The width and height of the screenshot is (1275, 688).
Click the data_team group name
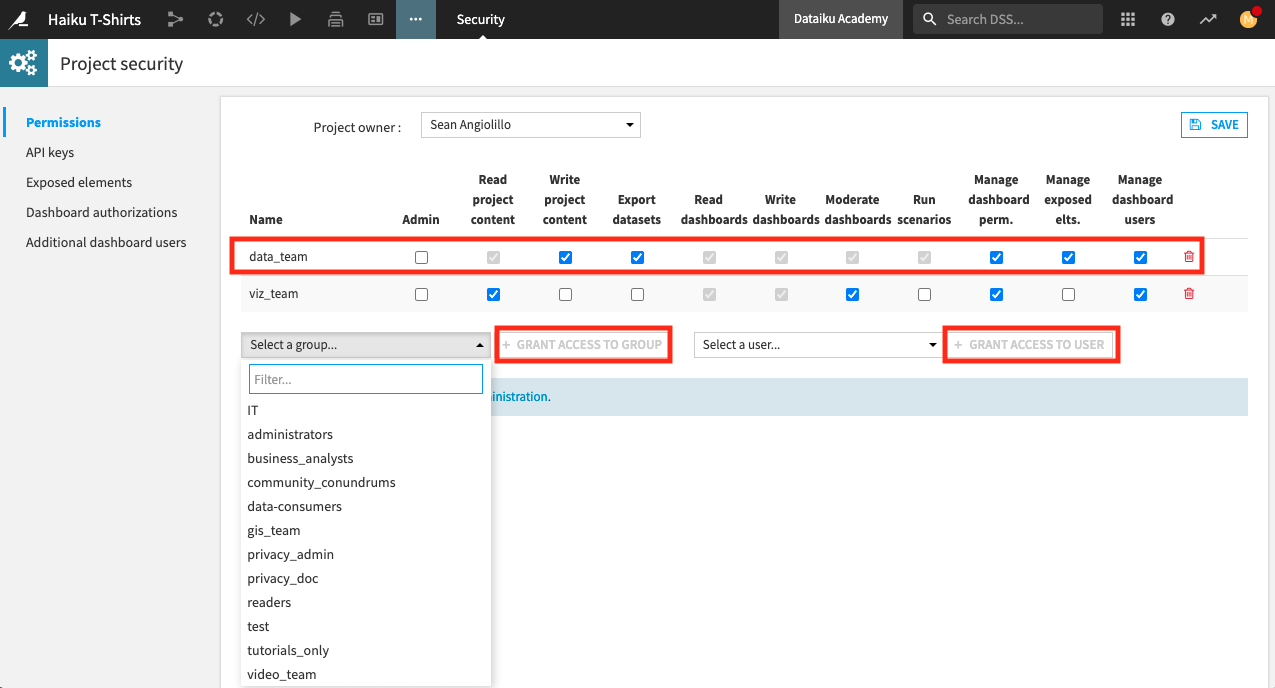(x=278, y=257)
